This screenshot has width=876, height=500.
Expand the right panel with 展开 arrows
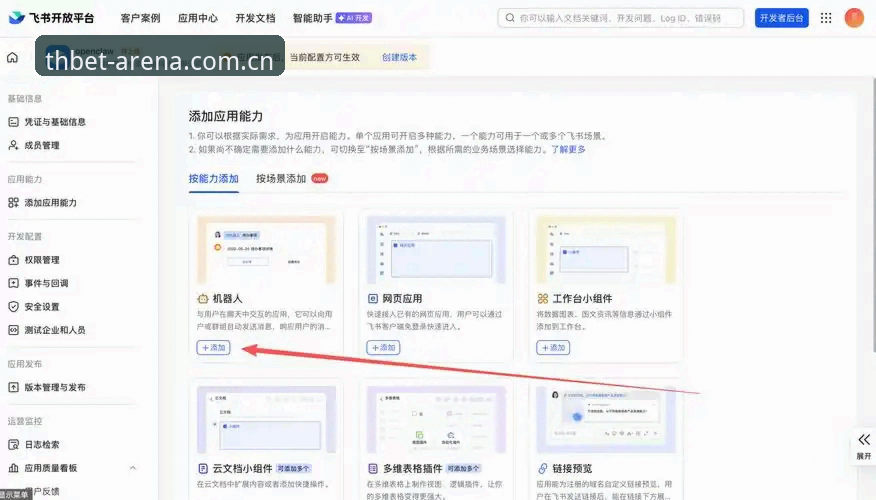click(864, 446)
